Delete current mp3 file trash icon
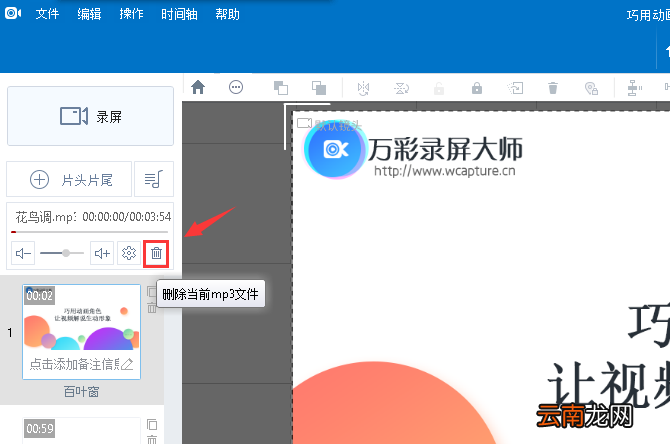Viewport: 670px width, 444px height. point(156,253)
